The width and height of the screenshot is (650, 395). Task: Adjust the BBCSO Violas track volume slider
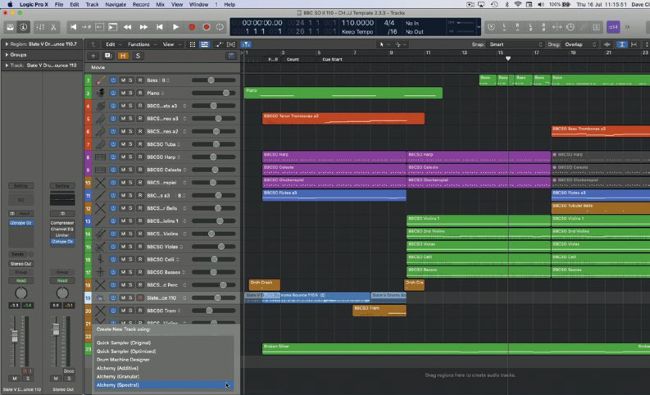213,247
